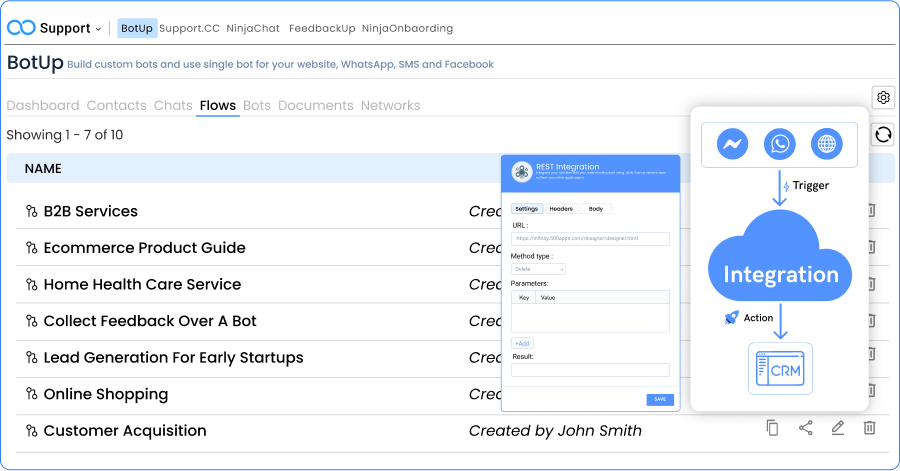Open settings gear at top right
The width and height of the screenshot is (900, 471).
(x=883, y=97)
